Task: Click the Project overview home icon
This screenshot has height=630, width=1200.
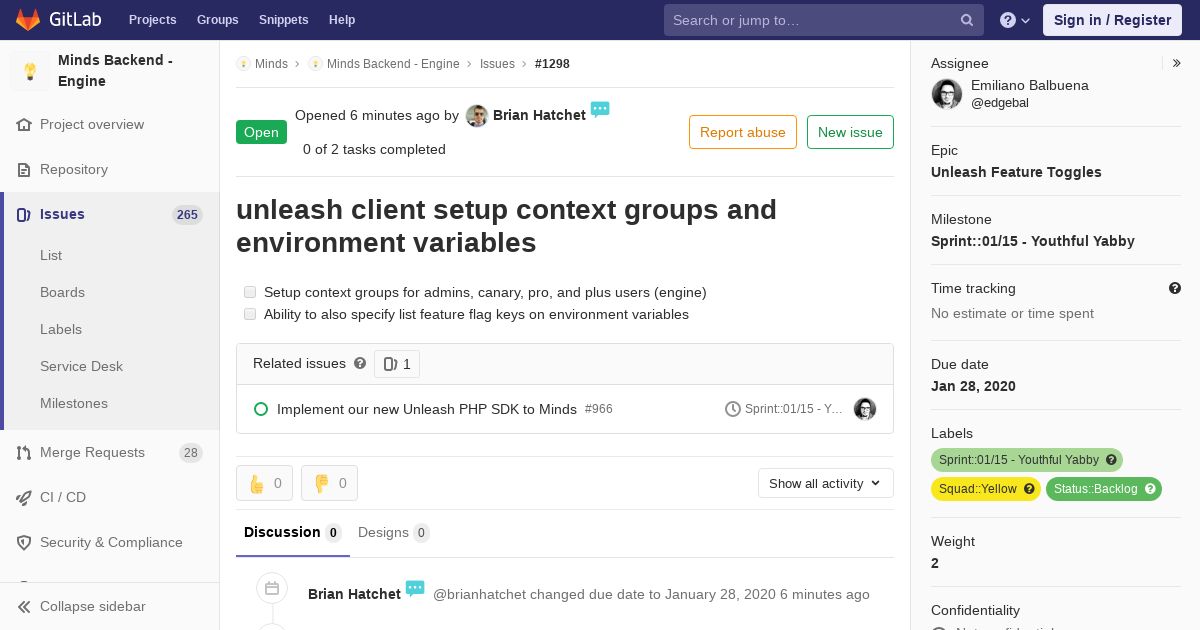Action: (x=24, y=125)
